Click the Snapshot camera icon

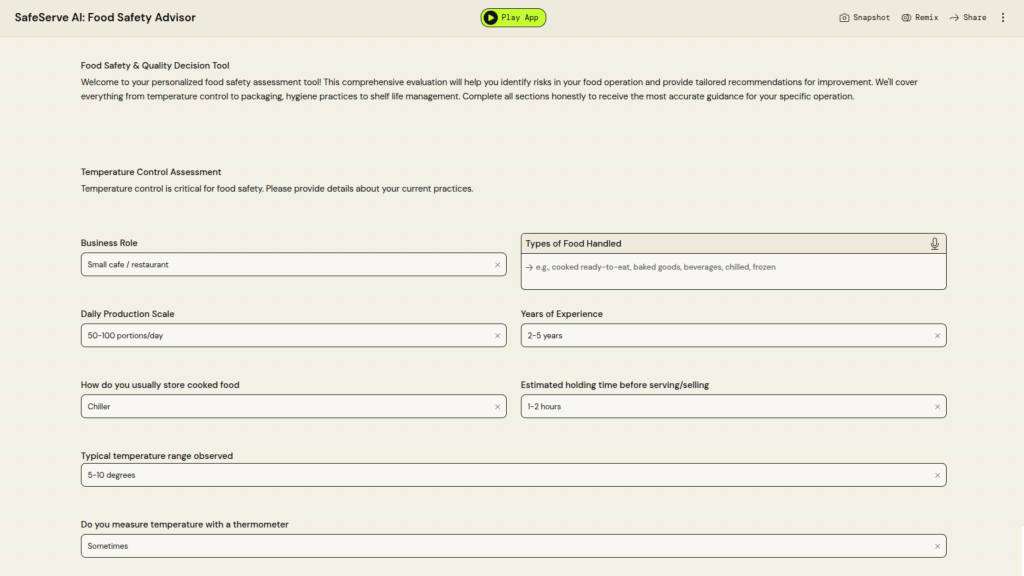tap(844, 18)
